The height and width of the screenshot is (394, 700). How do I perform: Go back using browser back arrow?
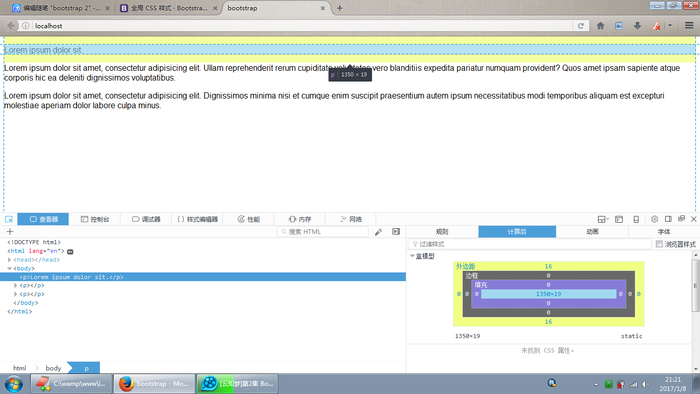(11, 26)
